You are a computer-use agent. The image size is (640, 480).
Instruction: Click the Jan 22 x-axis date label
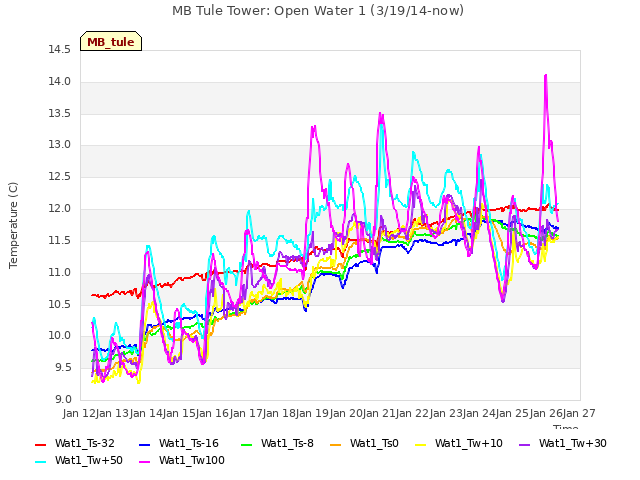click(x=413, y=413)
